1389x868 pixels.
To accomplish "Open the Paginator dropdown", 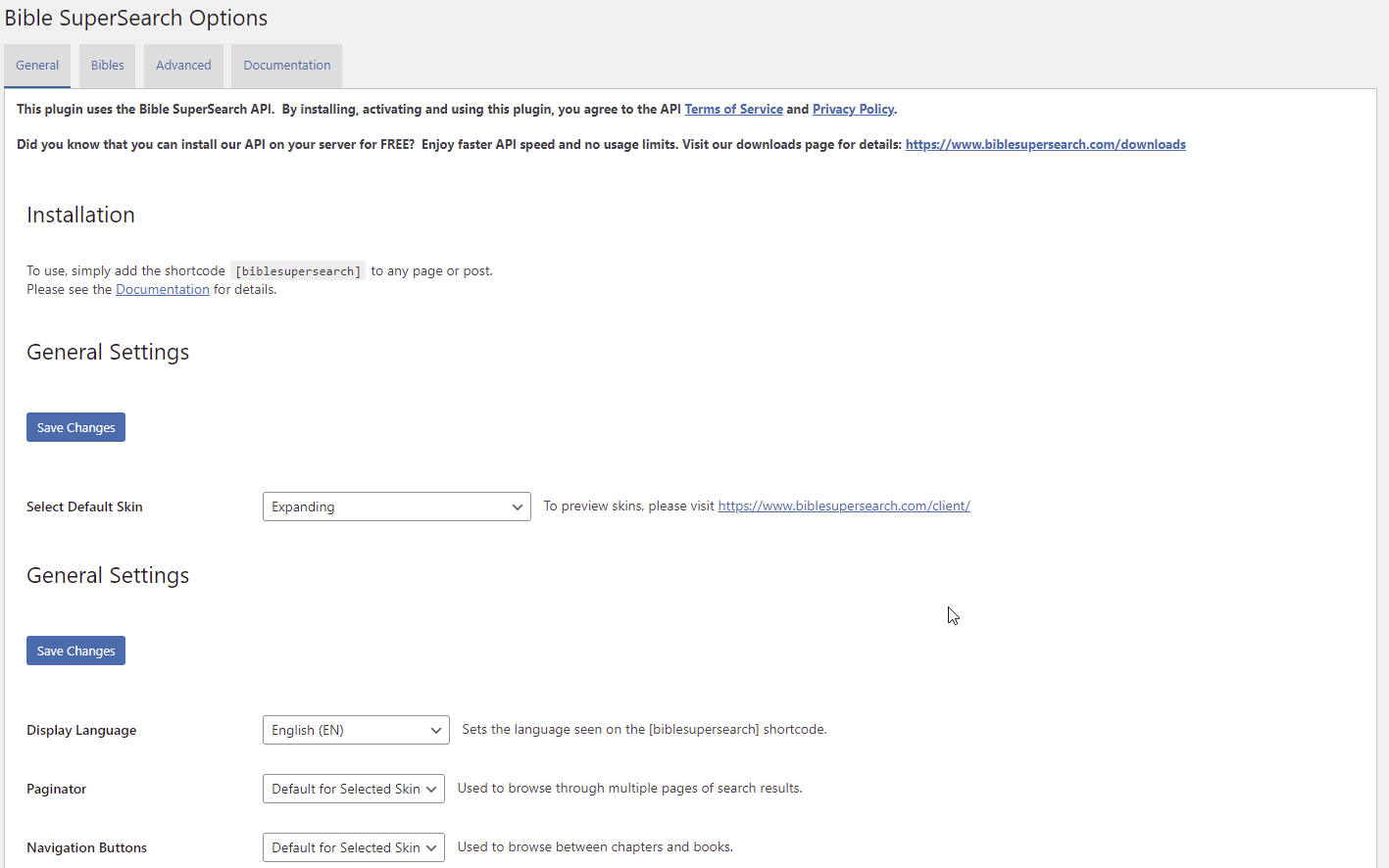I will pos(354,789).
